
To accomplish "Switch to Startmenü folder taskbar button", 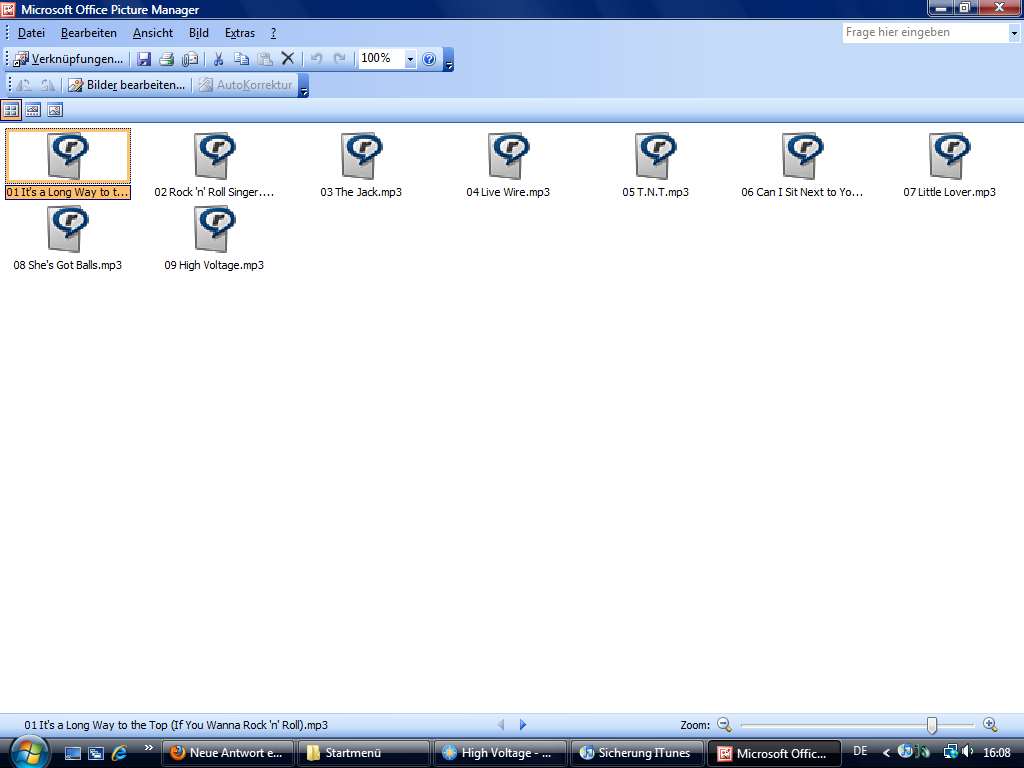I will pos(364,753).
